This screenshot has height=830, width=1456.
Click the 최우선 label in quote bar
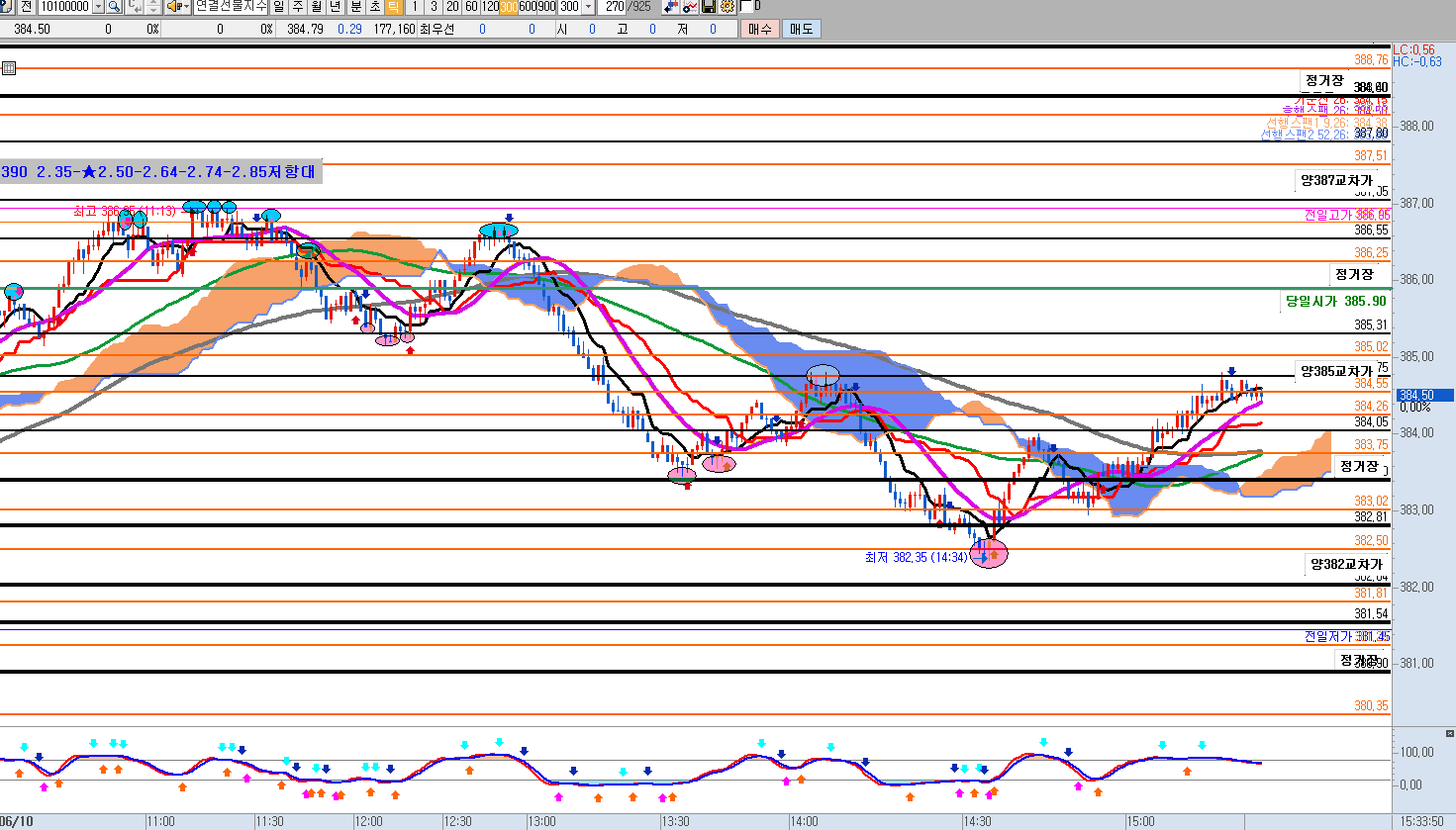click(437, 29)
